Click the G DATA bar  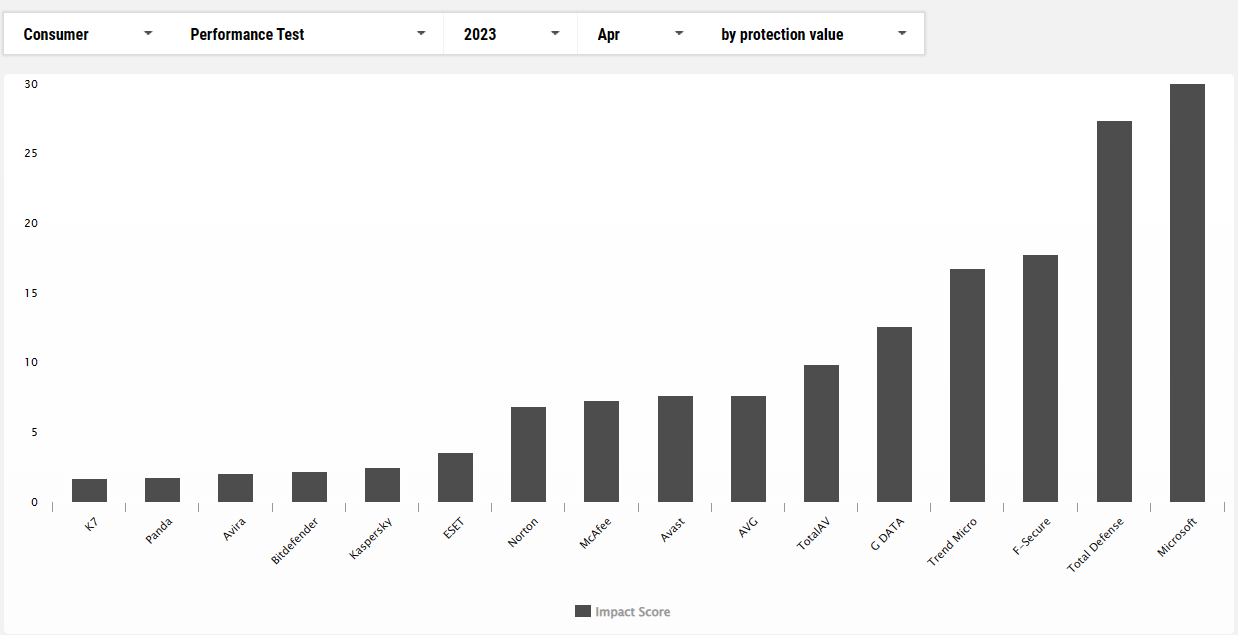pos(894,414)
